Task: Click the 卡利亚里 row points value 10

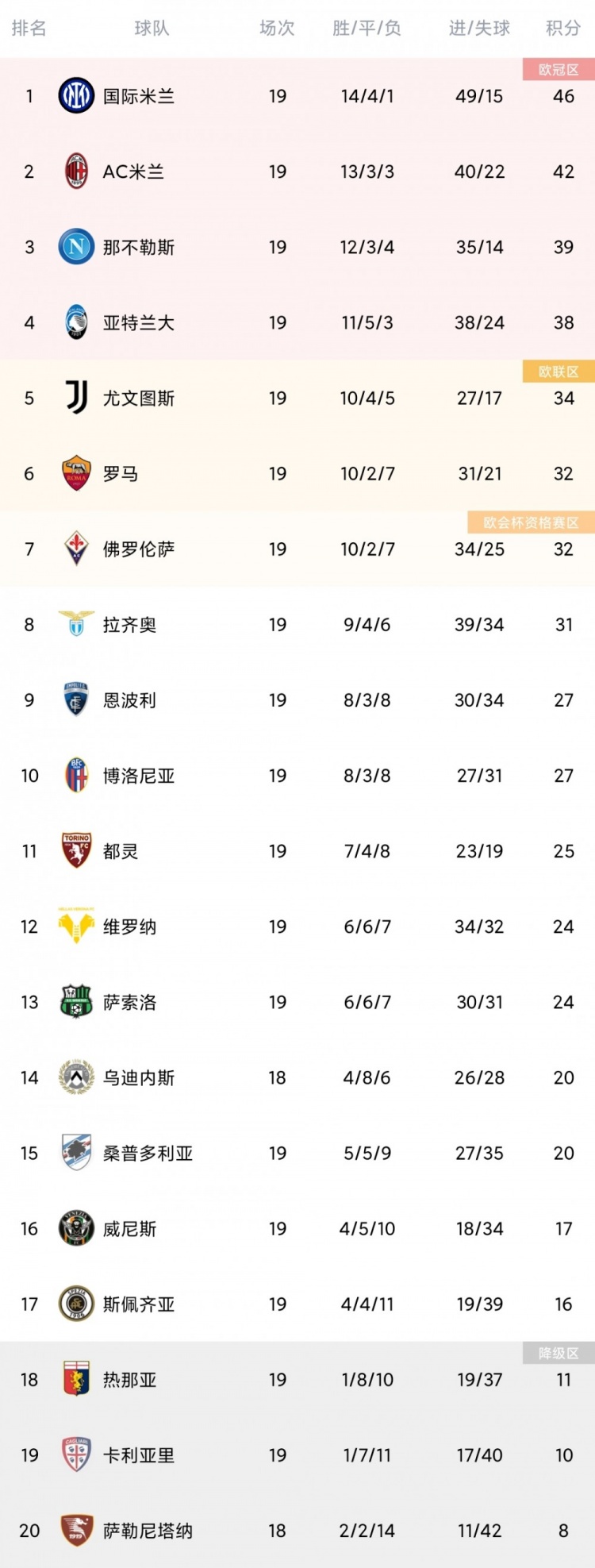Action: tap(563, 1454)
